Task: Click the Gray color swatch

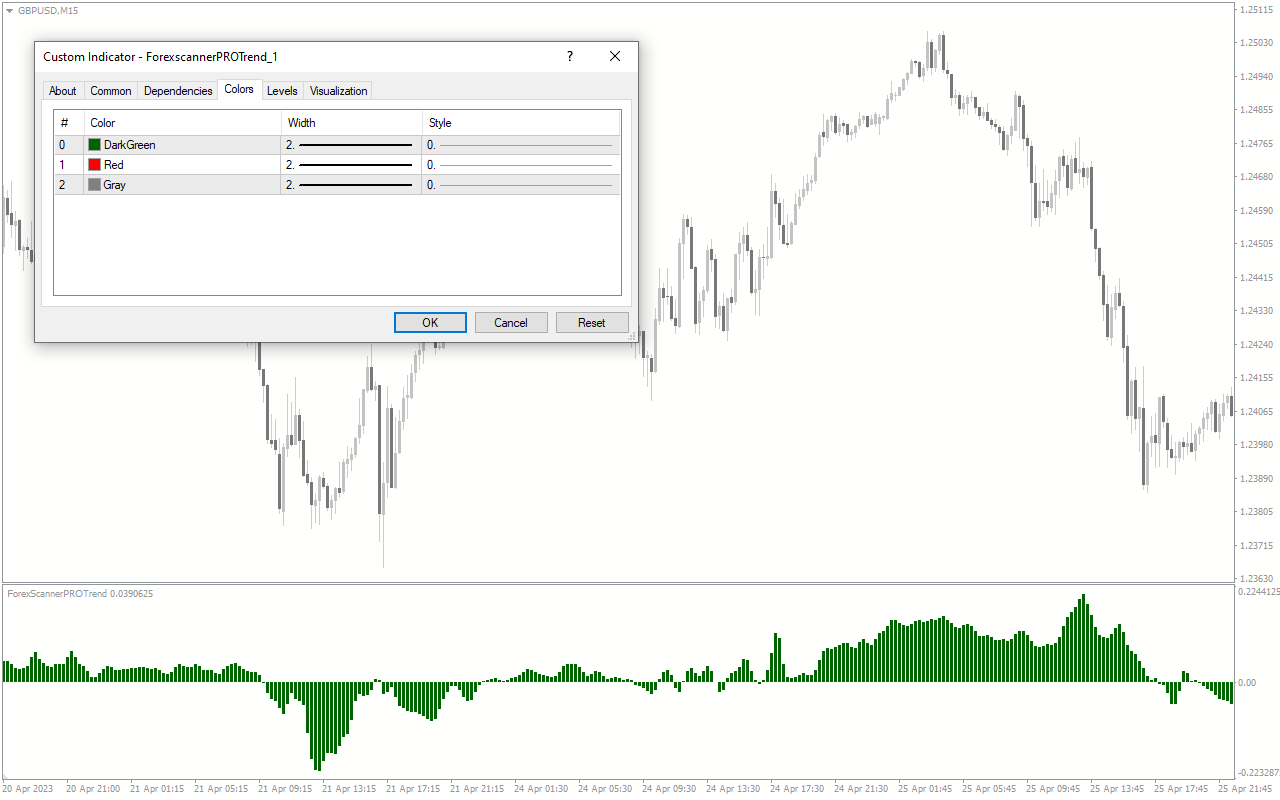Action: coord(95,185)
